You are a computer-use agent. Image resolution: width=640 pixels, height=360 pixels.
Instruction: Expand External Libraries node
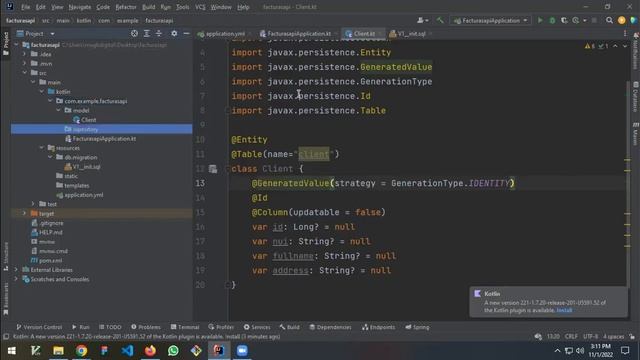[16, 270]
